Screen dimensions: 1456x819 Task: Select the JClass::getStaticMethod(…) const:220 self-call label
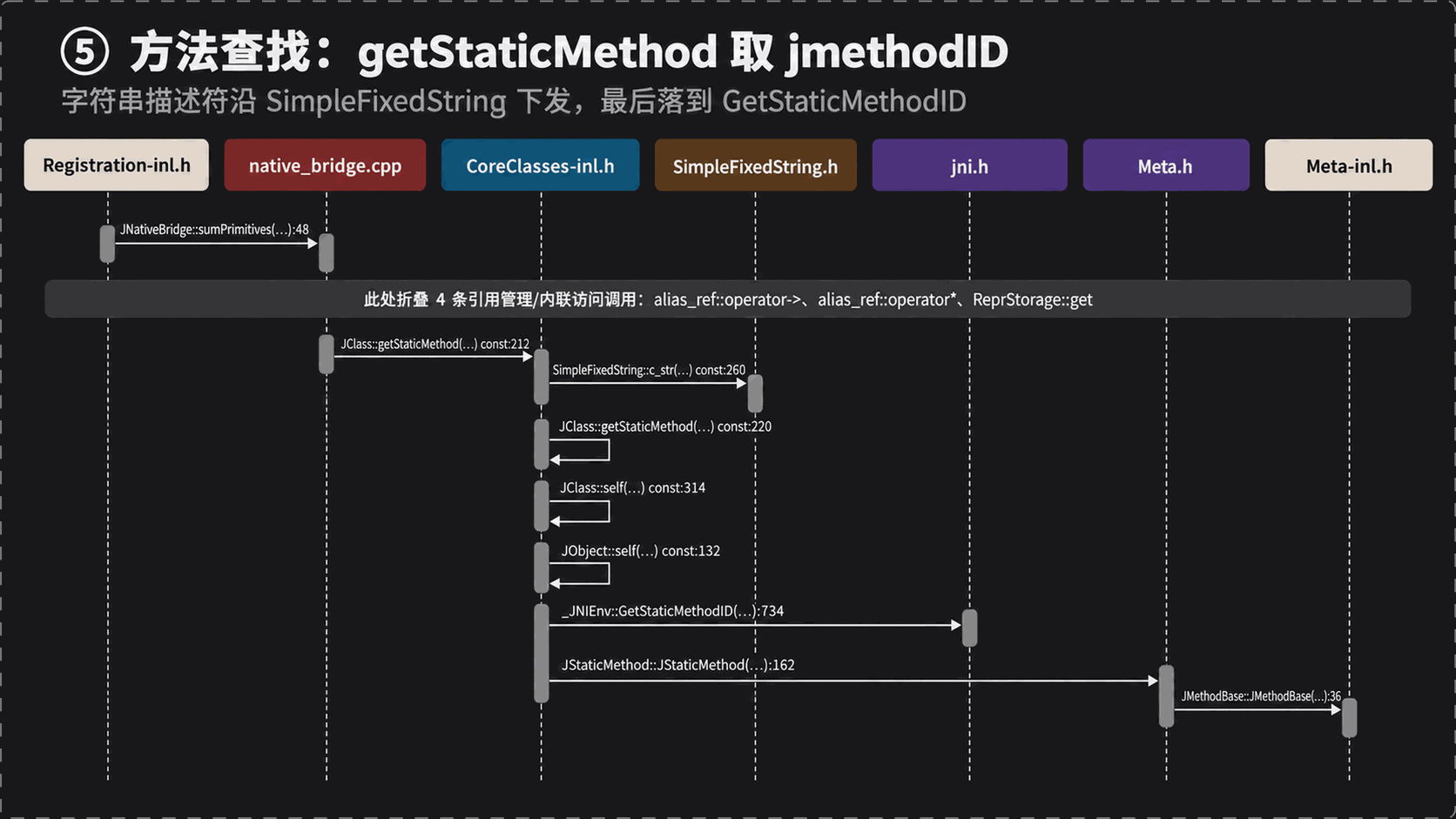pos(665,426)
